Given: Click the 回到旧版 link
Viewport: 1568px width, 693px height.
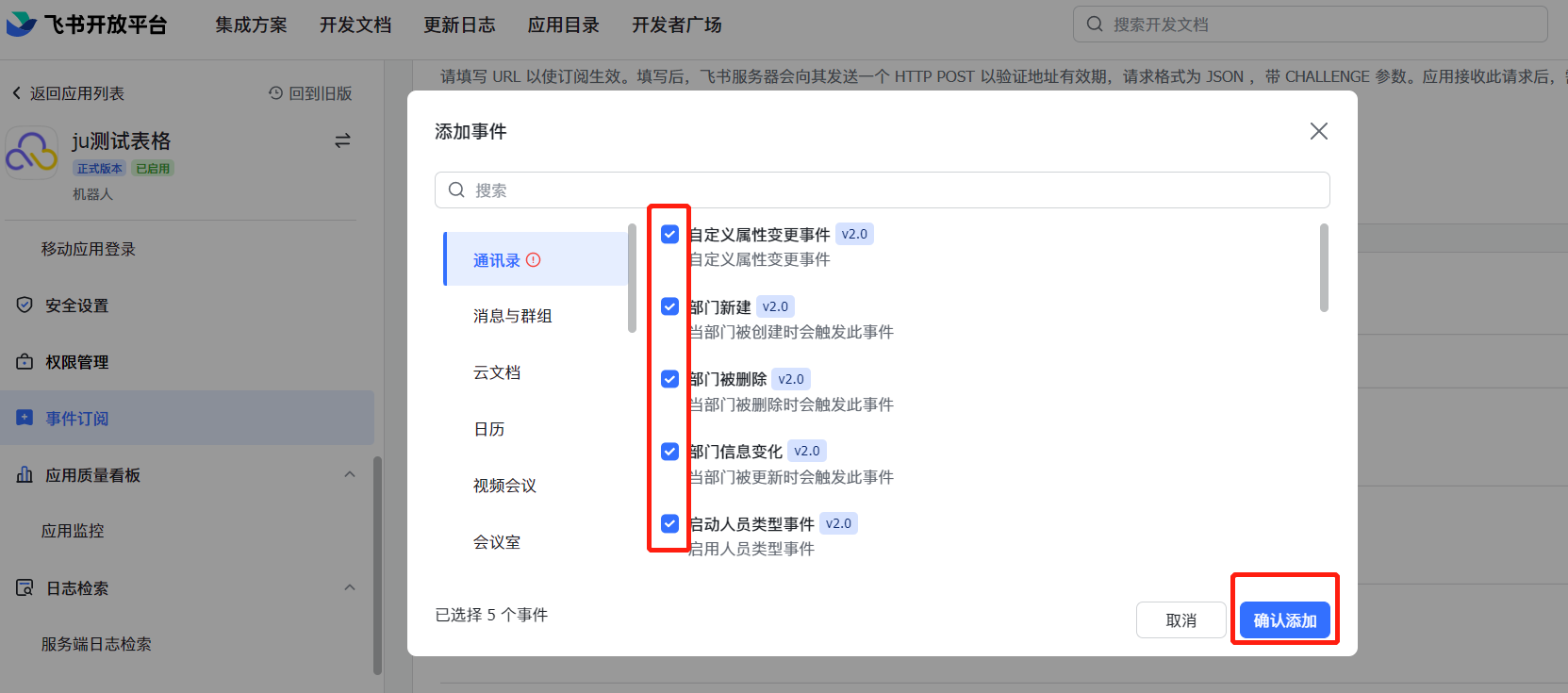Looking at the screenshot, I should [x=321, y=93].
